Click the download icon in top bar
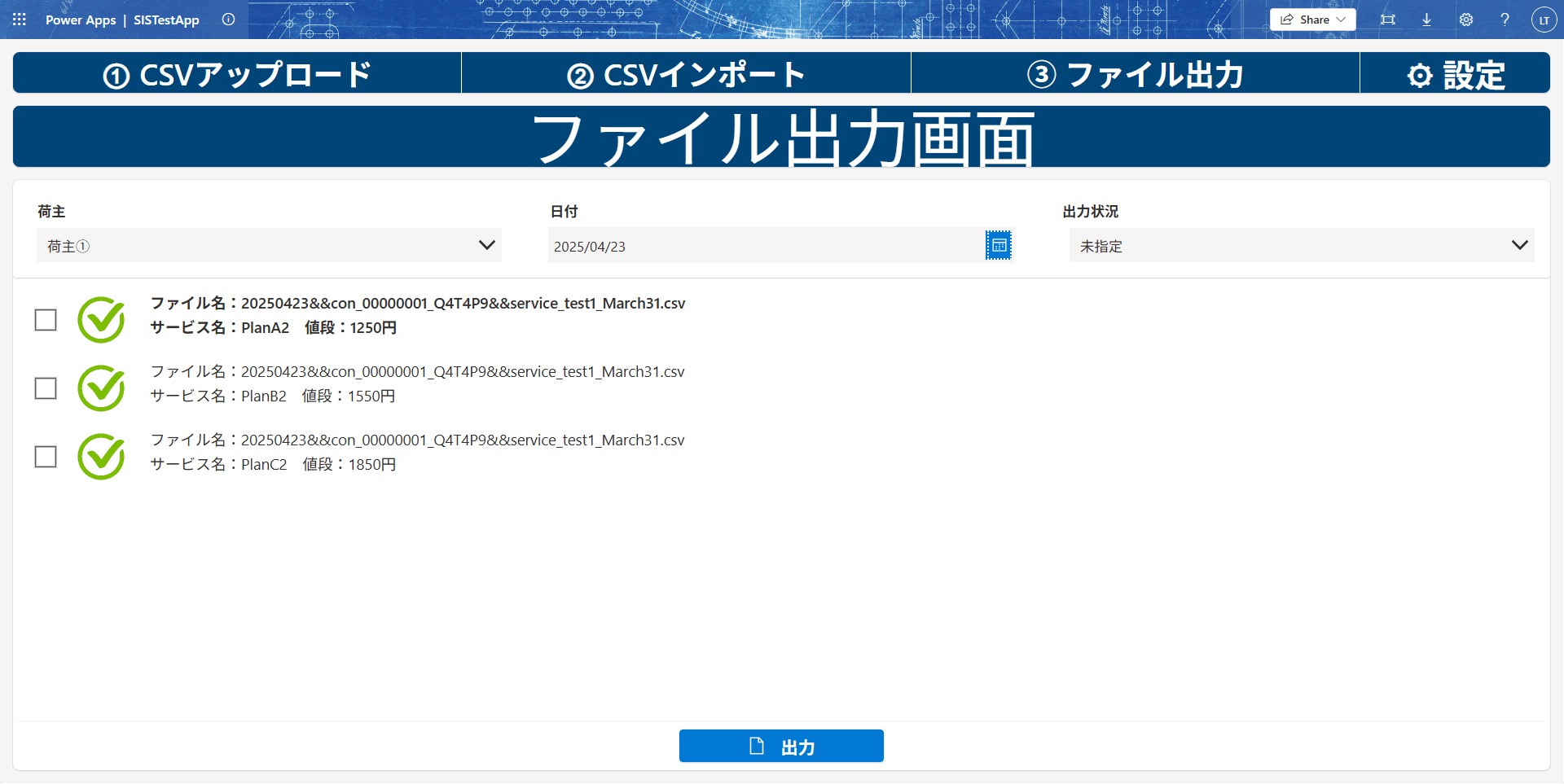 1426,20
